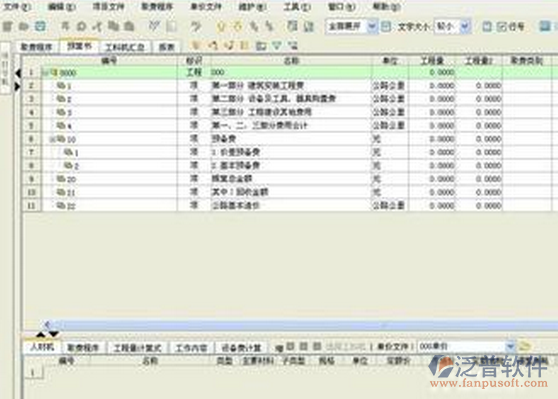Select the 设备费计算 tab in lower panel
Image resolution: width=558 pixels, height=399 pixels.
coord(241,348)
